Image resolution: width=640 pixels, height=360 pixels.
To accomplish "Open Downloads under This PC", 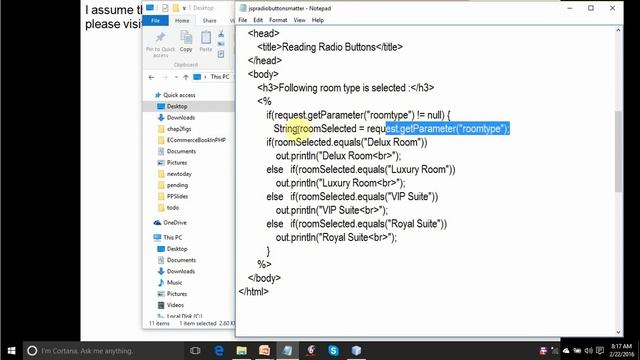I will (x=180, y=271).
